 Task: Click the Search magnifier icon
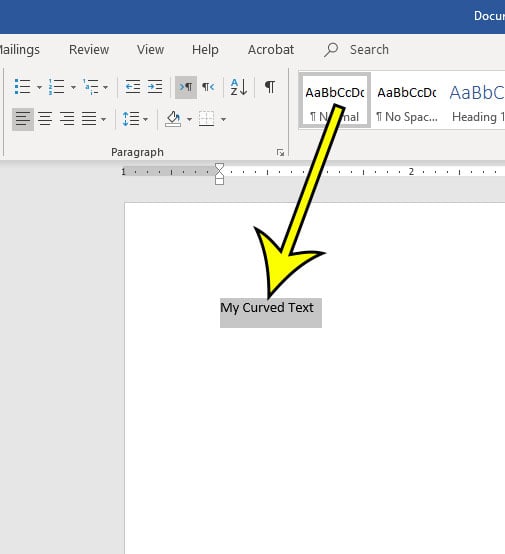pos(331,50)
